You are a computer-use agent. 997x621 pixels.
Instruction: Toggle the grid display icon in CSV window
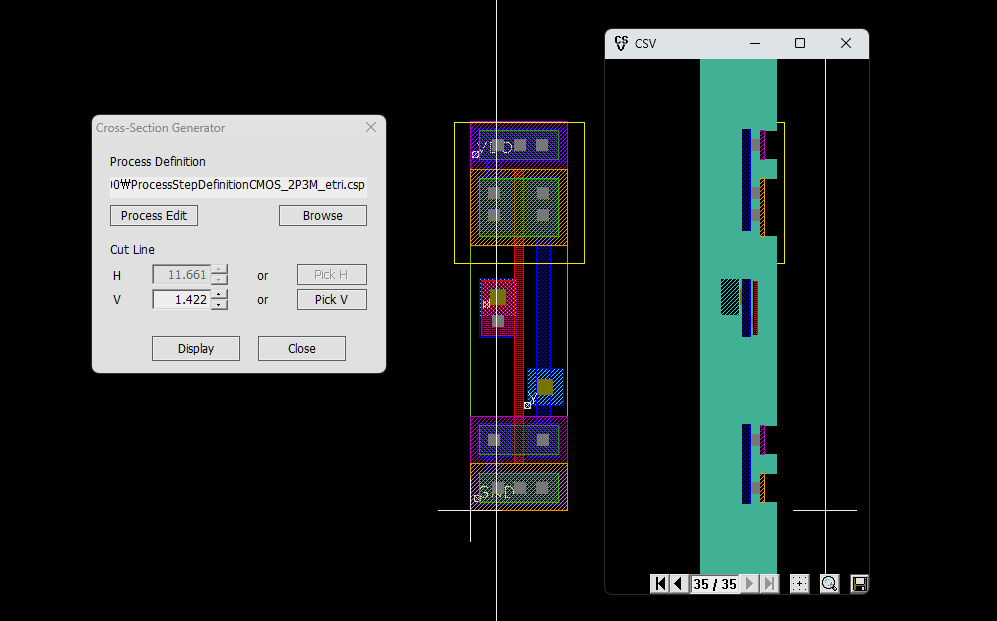click(799, 583)
